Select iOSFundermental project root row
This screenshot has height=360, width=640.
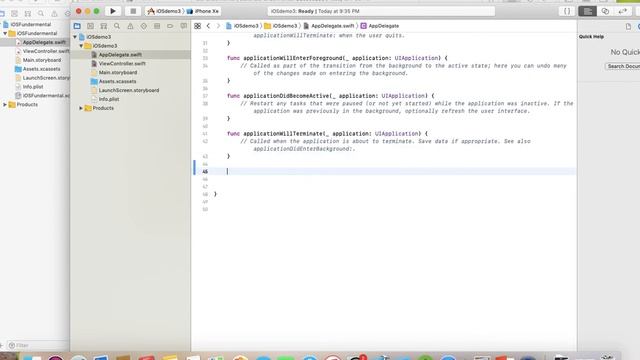click(x=31, y=24)
